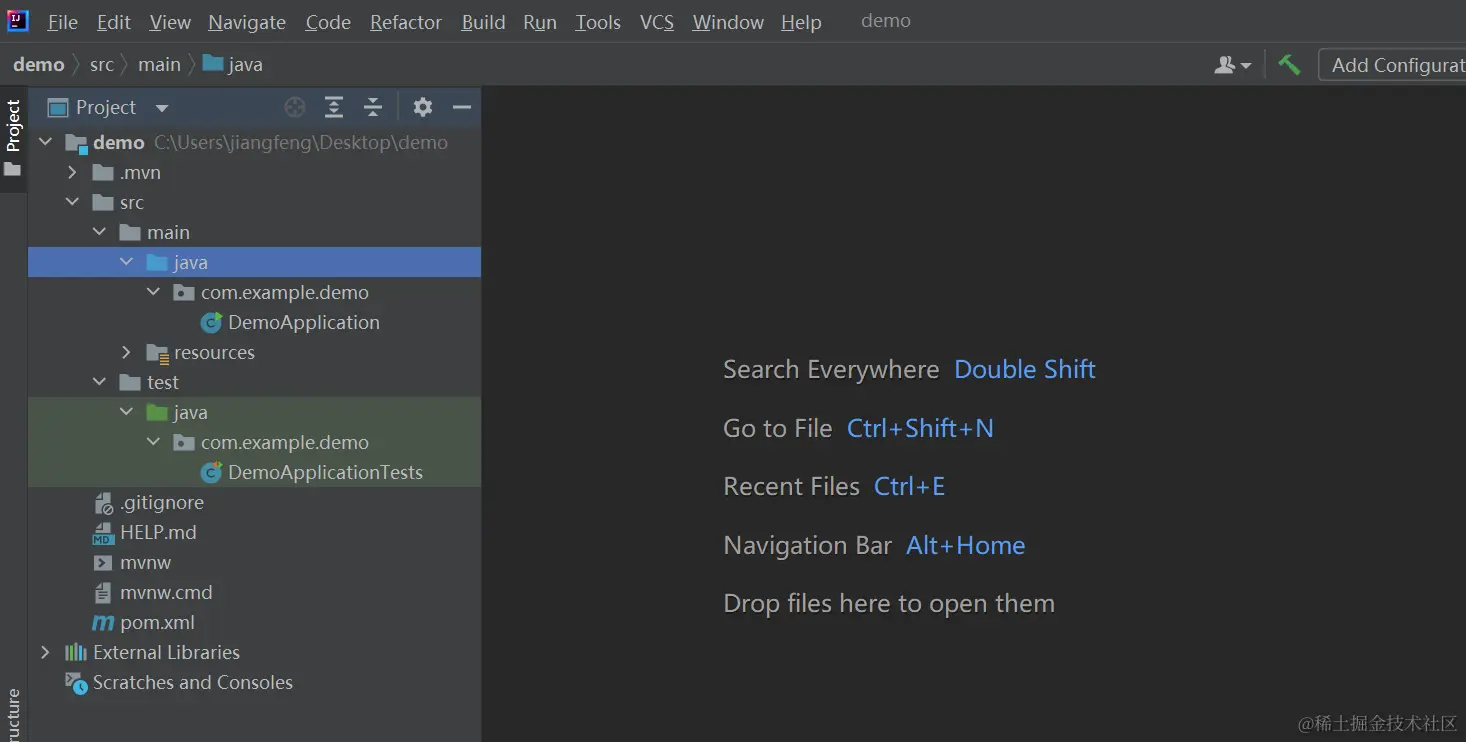Click the folder icon below the Project tab
The height and width of the screenshot is (742, 1466).
(13, 170)
